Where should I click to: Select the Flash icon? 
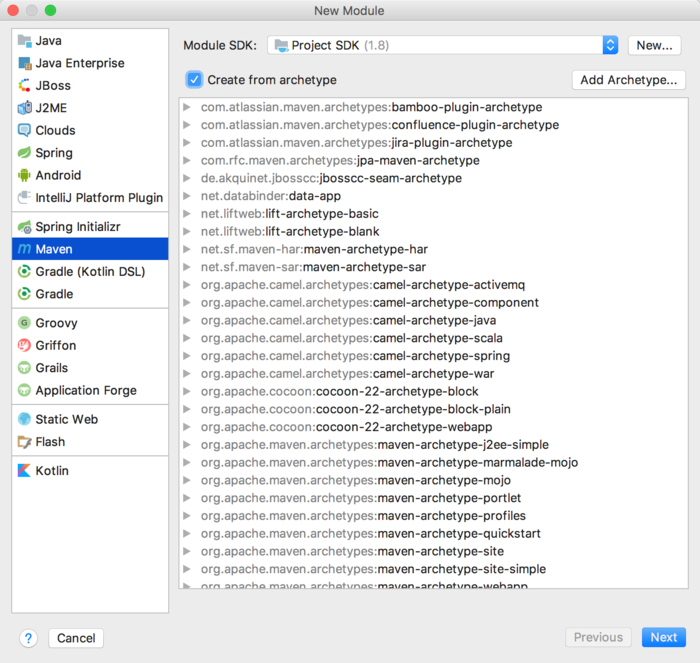click(24, 442)
